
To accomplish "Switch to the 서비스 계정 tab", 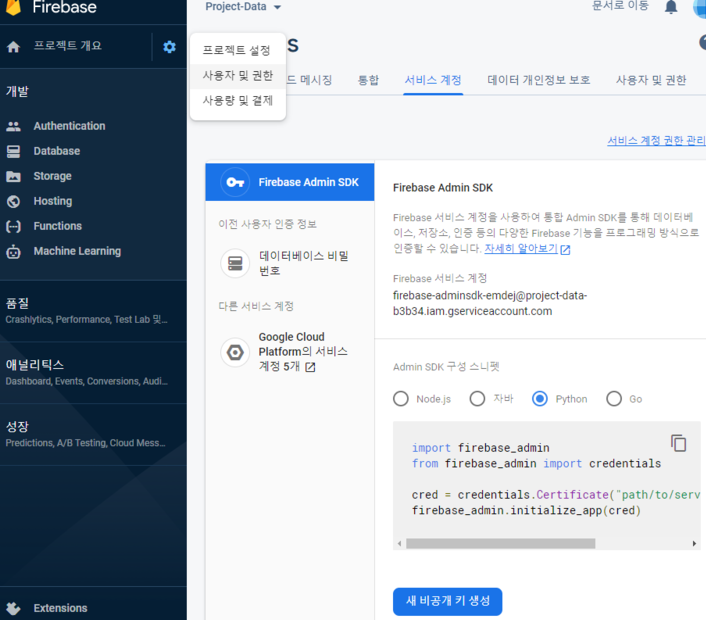I will pyautogui.click(x=433, y=80).
